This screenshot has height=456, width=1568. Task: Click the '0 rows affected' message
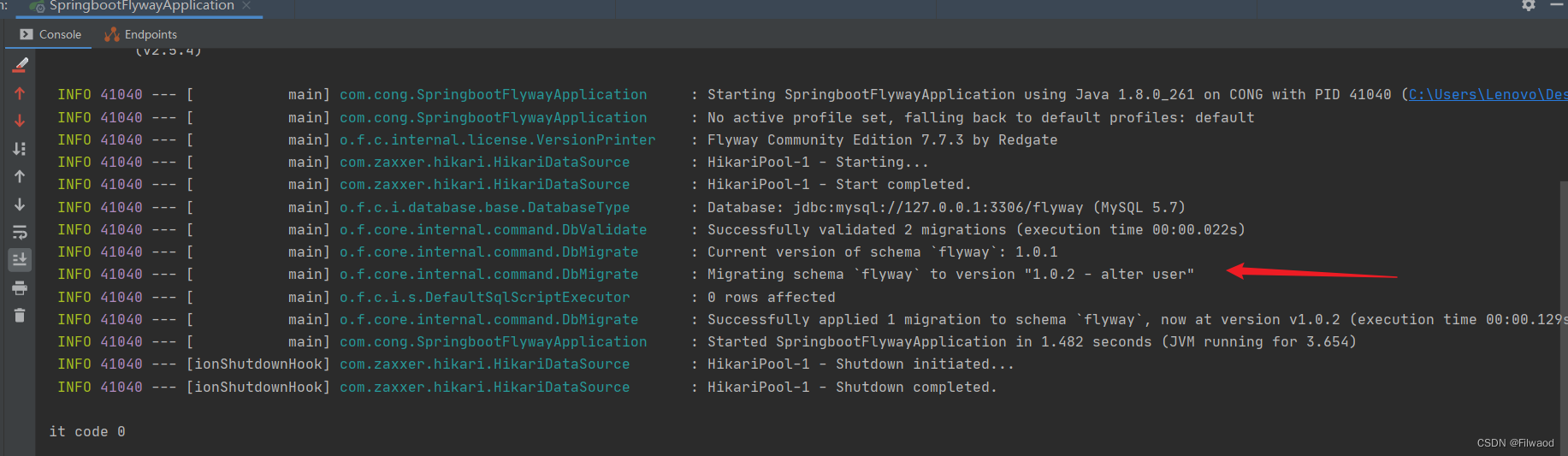click(x=771, y=298)
